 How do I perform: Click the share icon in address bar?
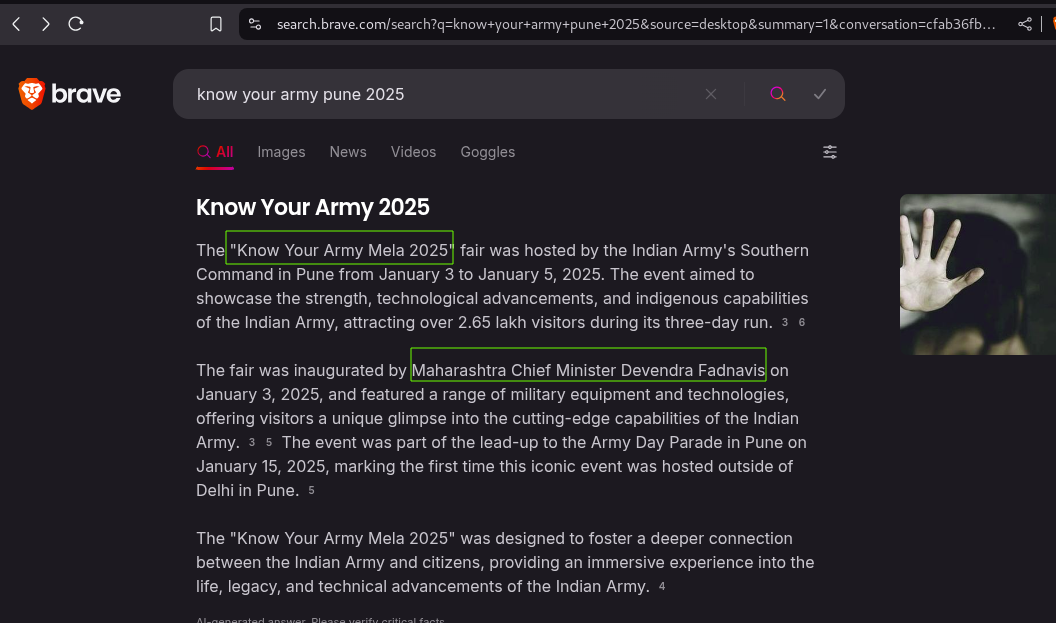tap(1025, 24)
